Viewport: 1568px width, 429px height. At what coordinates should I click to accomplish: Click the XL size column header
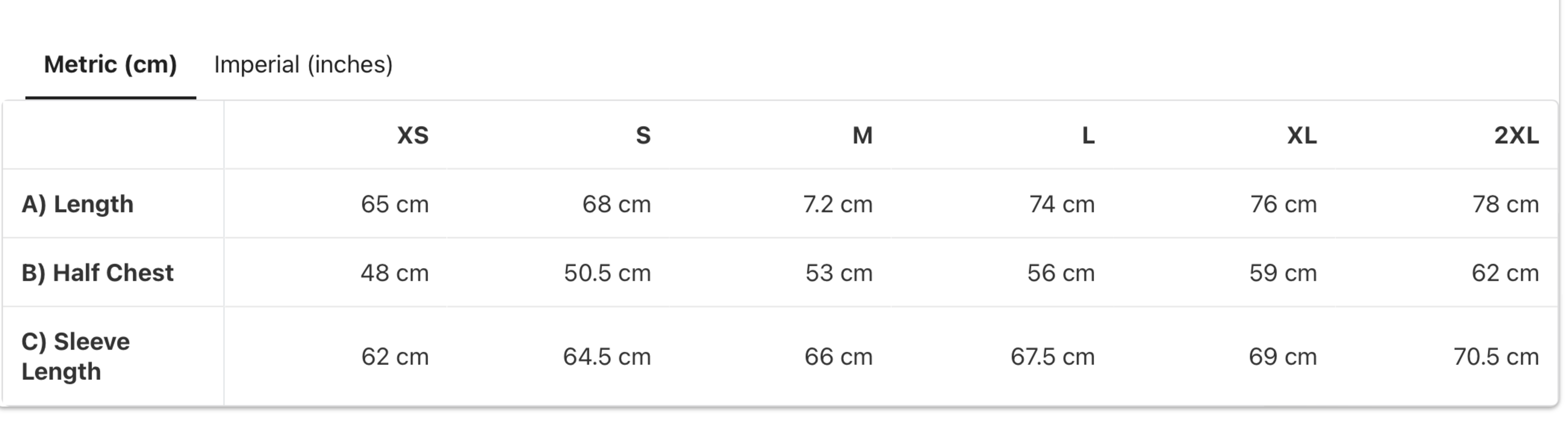point(1302,135)
